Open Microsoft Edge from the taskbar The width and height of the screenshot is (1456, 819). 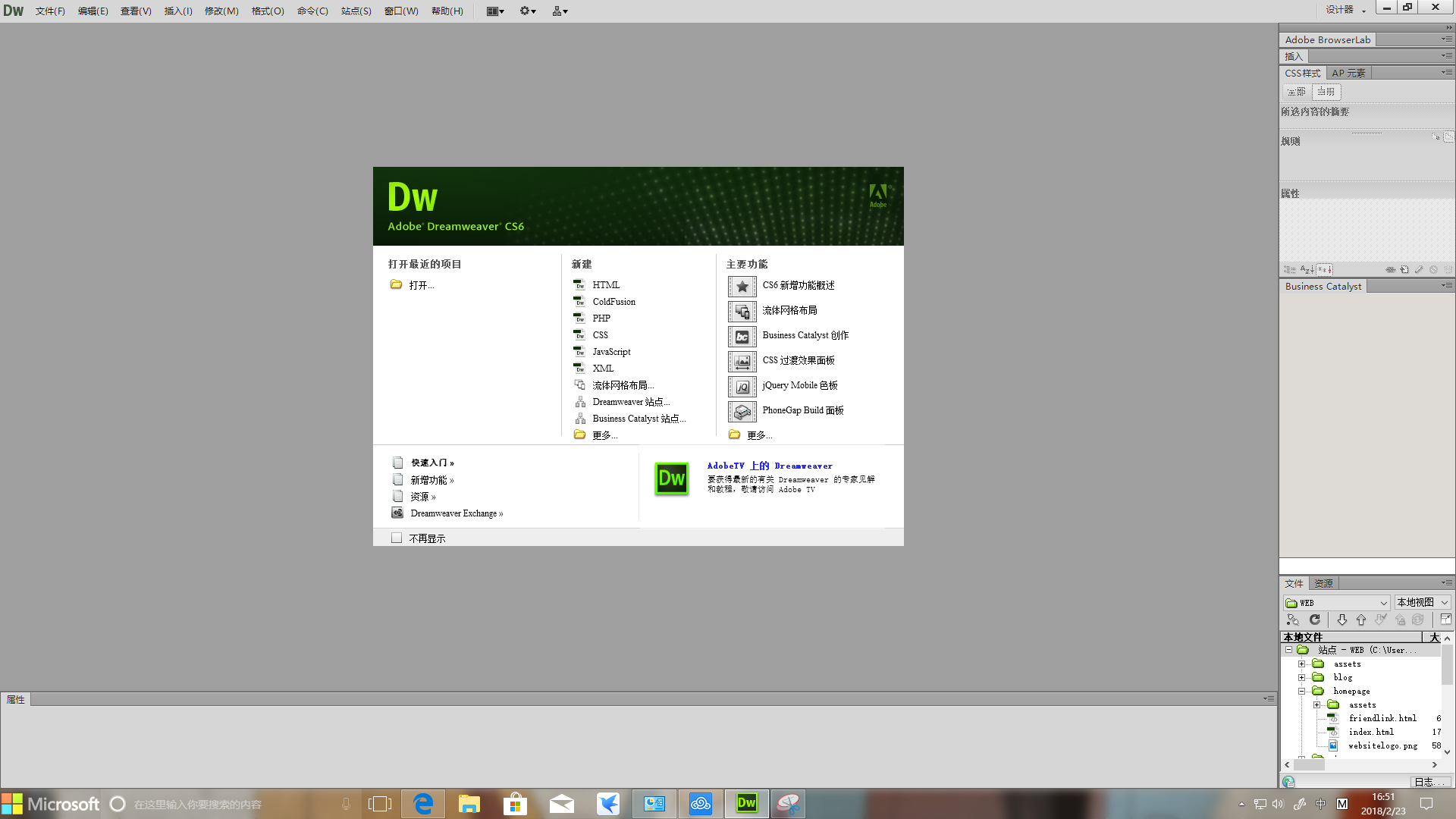pos(423,803)
